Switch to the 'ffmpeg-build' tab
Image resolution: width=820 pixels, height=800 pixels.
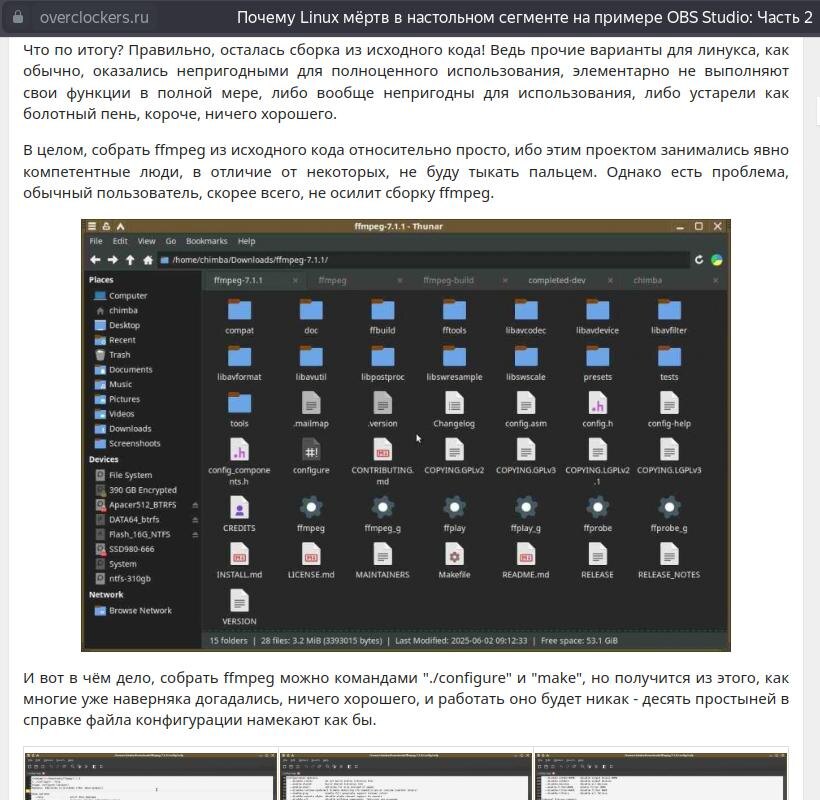(x=448, y=280)
